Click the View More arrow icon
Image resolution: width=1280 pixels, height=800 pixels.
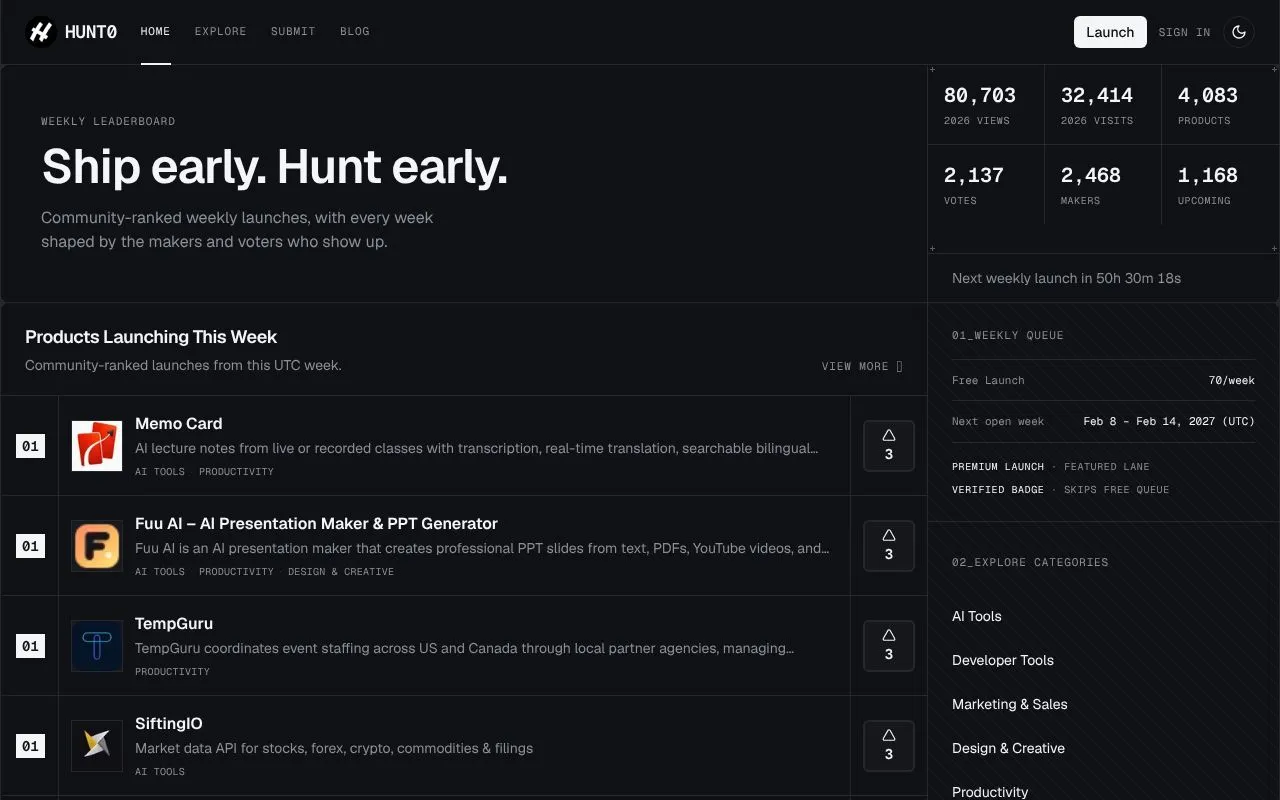(899, 366)
